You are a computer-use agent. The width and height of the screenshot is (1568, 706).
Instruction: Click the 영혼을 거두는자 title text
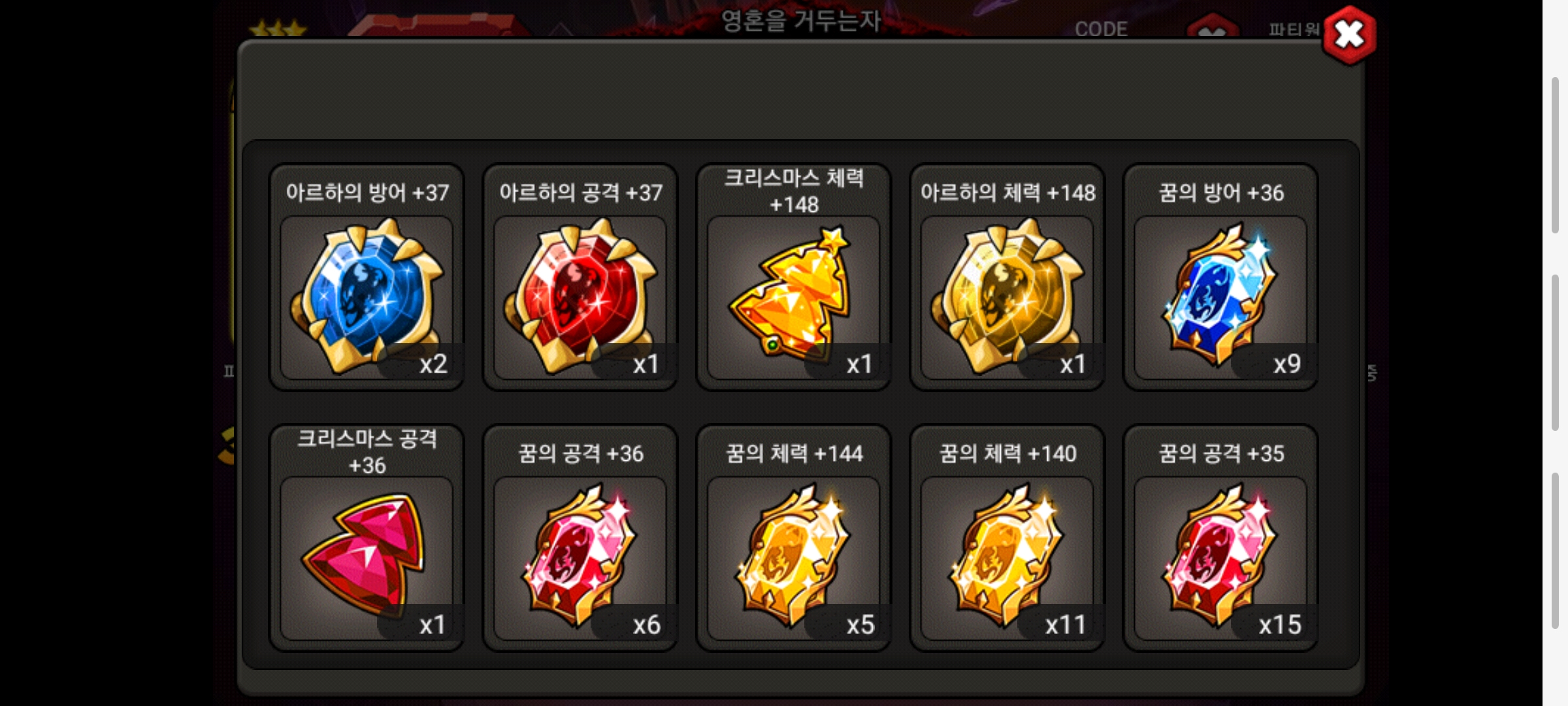click(x=801, y=20)
